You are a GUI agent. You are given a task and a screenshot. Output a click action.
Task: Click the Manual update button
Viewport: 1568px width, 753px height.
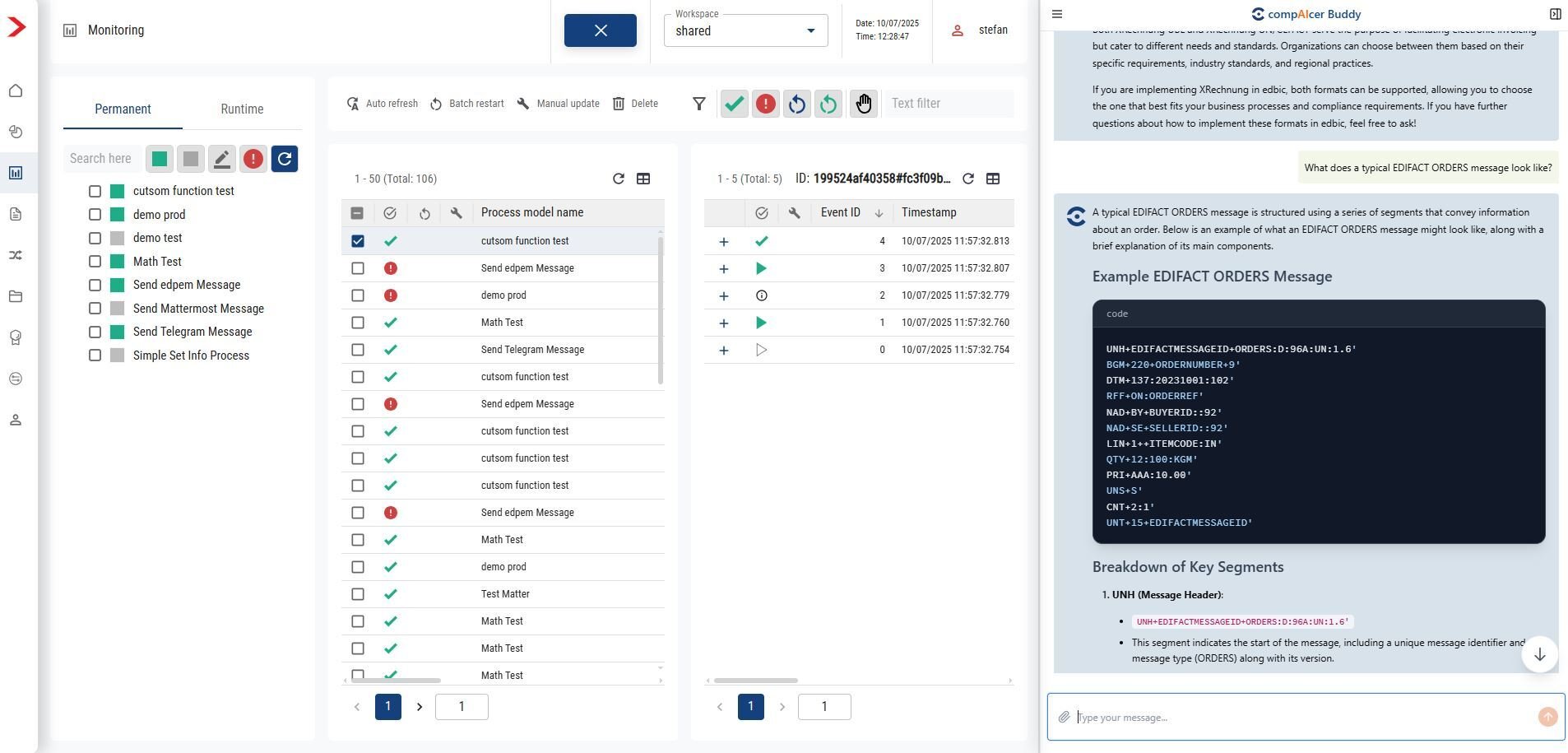pos(559,104)
